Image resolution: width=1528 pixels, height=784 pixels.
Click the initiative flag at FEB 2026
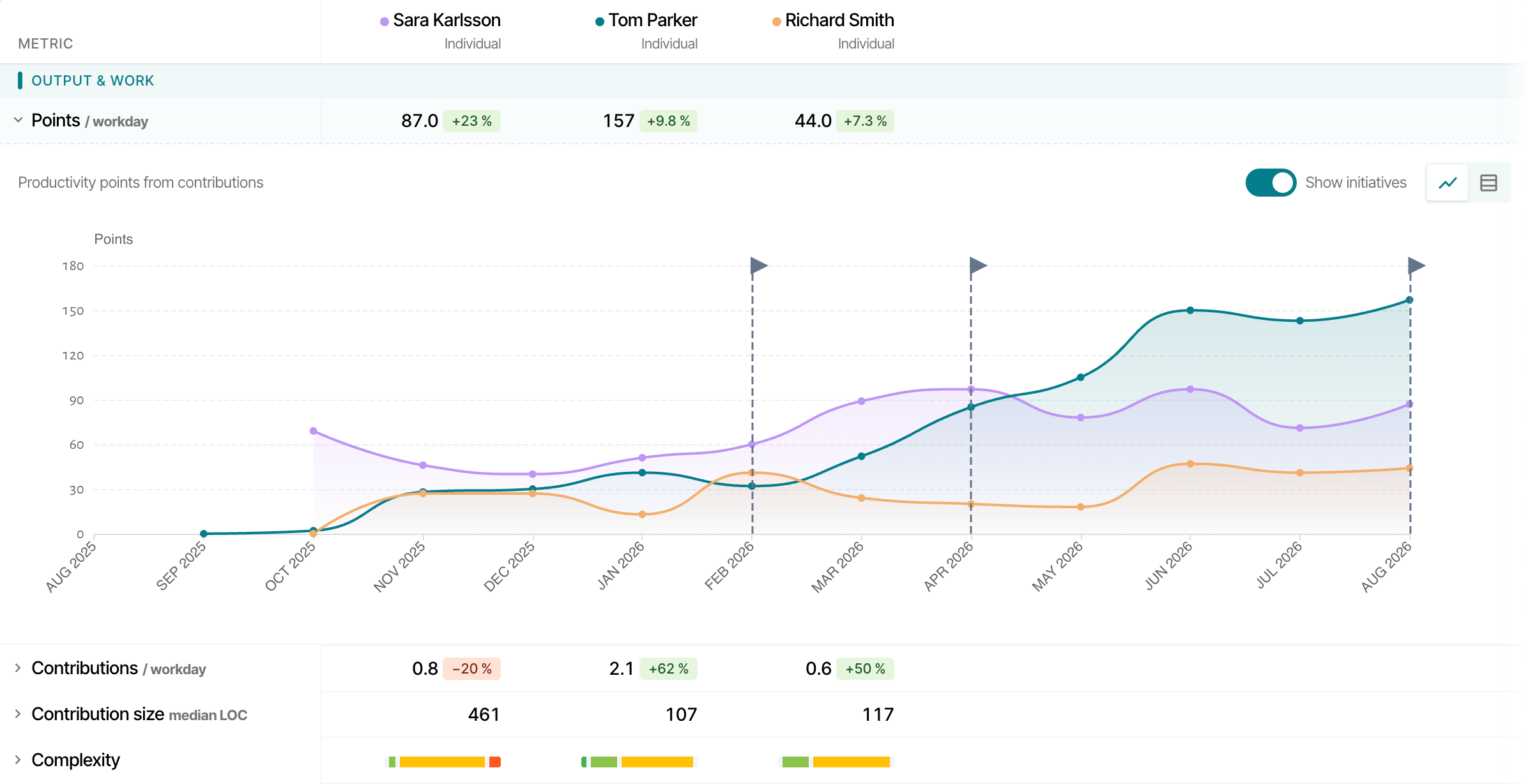(x=758, y=265)
